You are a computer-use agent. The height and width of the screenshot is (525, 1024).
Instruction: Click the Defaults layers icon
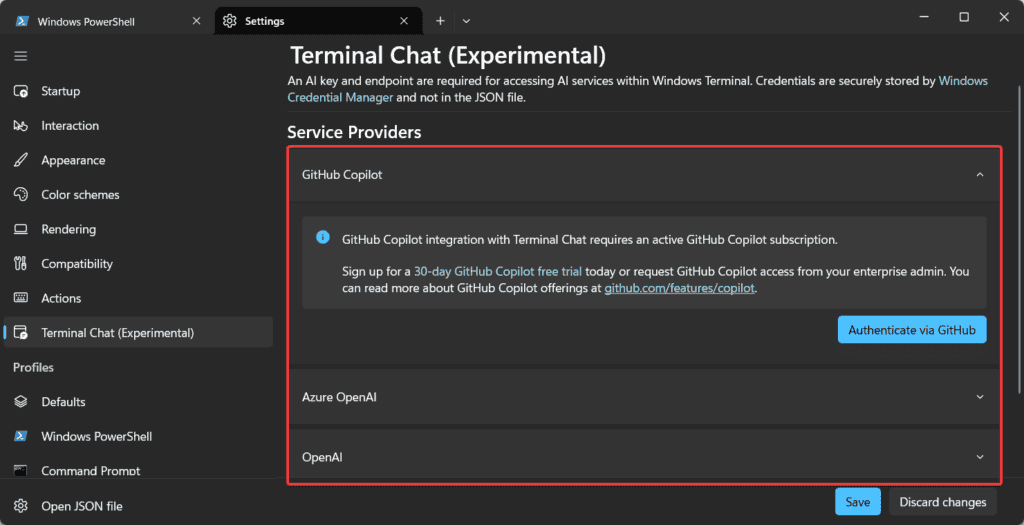[21, 402]
